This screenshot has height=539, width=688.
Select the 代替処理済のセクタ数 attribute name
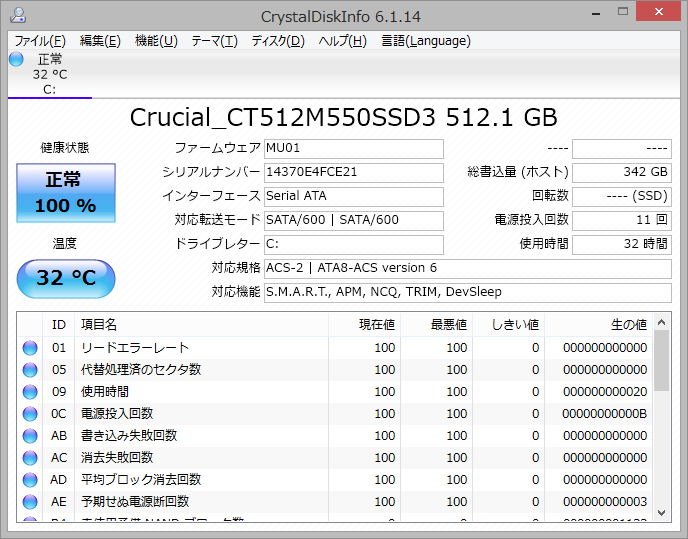141,370
